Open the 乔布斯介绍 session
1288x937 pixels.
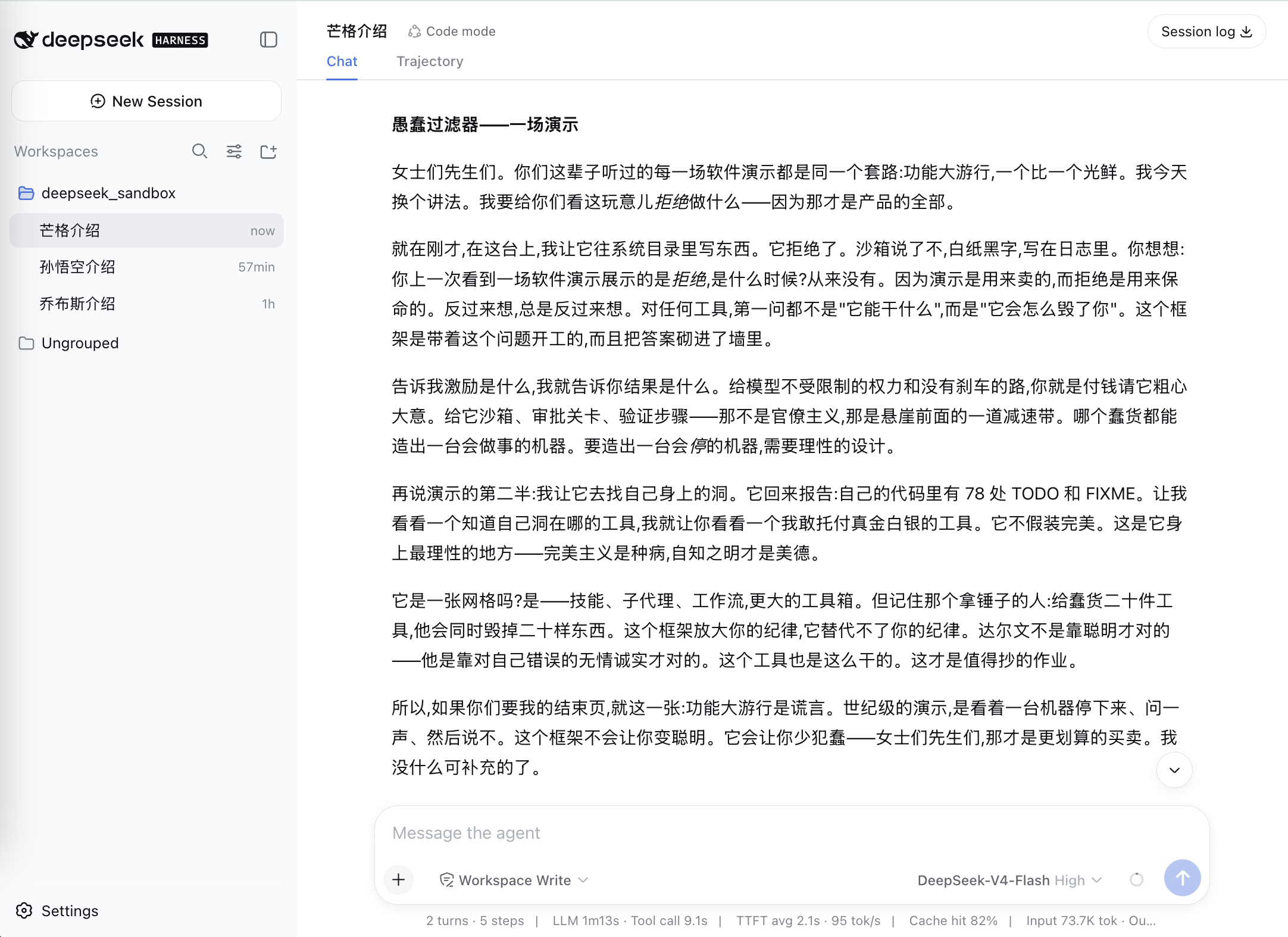[146, 304]
